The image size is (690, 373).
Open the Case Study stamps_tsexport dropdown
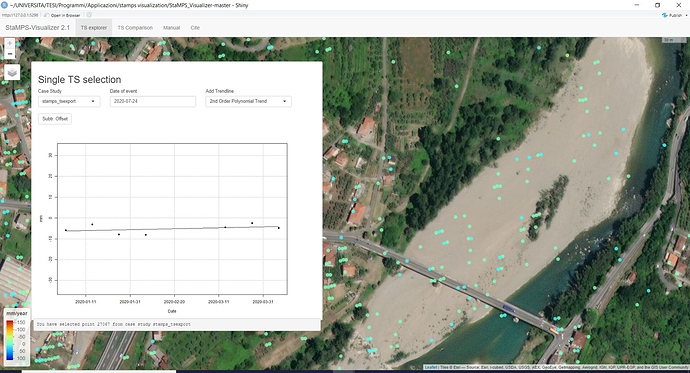coord(69,101)
